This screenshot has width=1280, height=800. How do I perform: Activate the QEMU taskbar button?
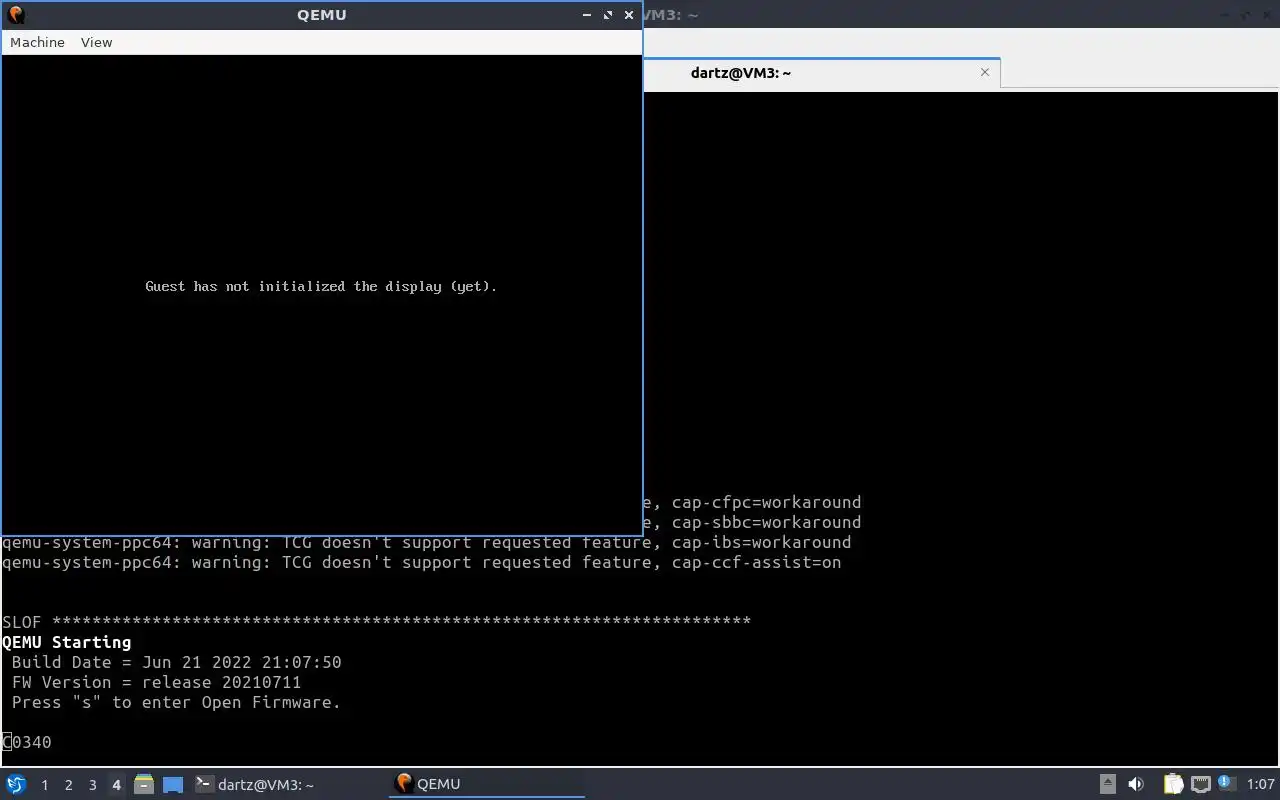pyautogui.click(x=487, y=784)
